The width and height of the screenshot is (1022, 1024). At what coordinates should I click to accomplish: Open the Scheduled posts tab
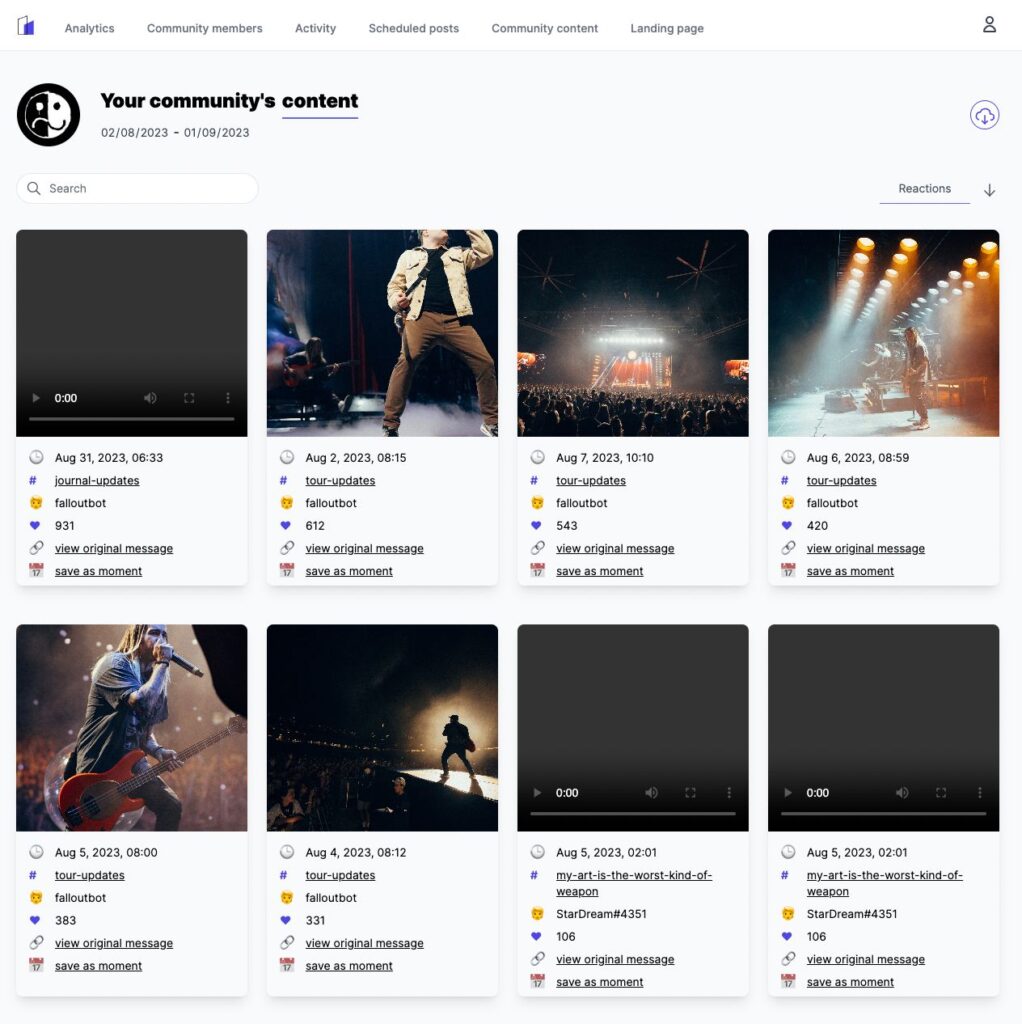[413, 28]
